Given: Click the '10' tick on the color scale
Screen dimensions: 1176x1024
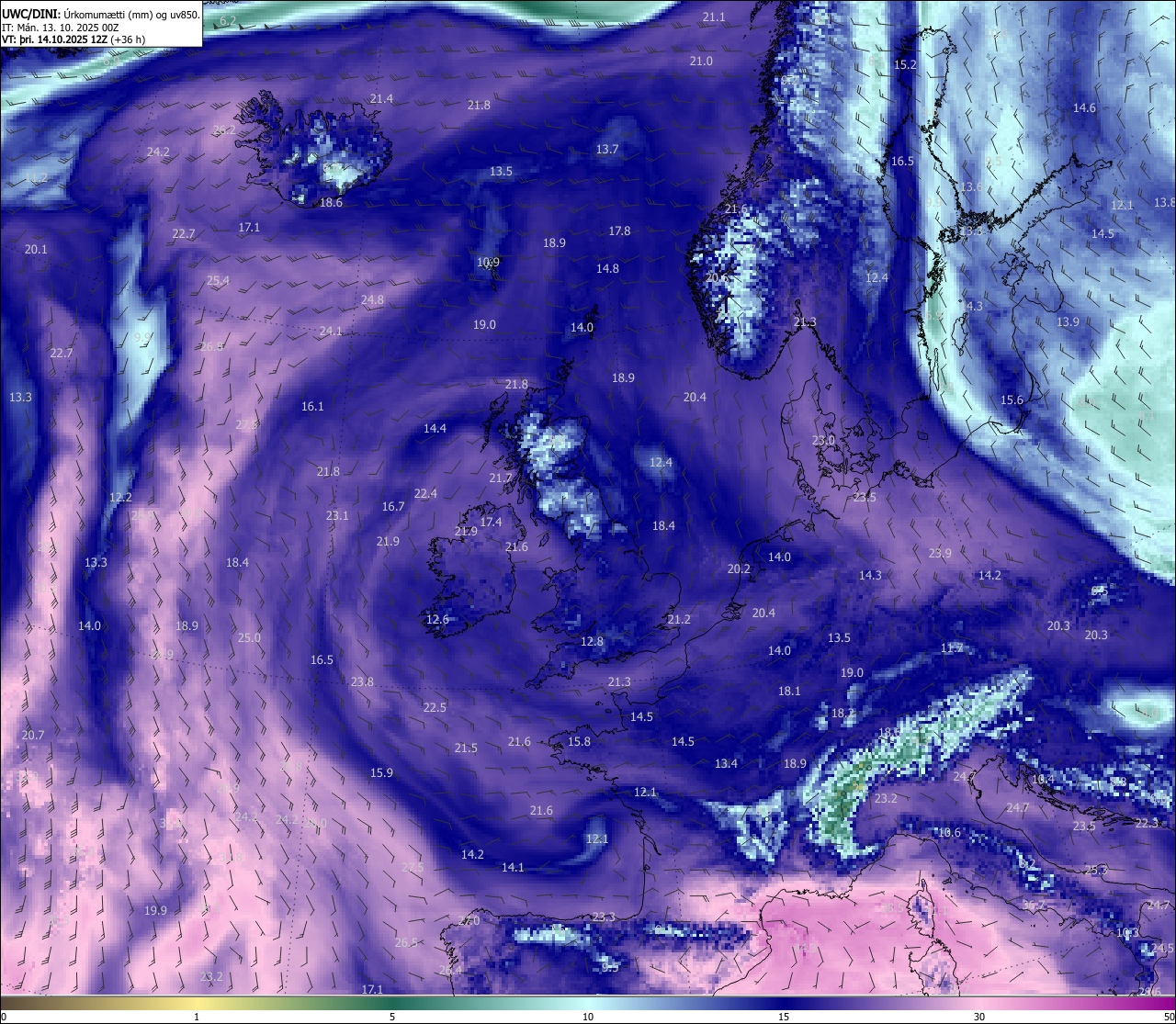Looking at the screenshot, I should click(588, 1017).
